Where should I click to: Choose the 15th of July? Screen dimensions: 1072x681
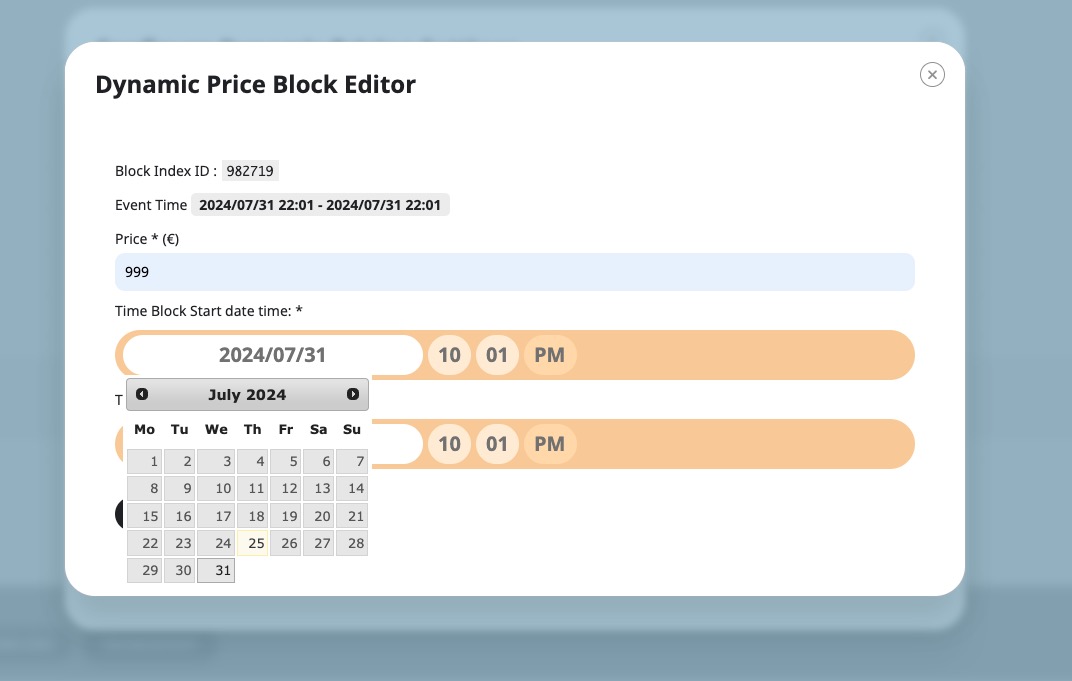click(x=145, y=516)
